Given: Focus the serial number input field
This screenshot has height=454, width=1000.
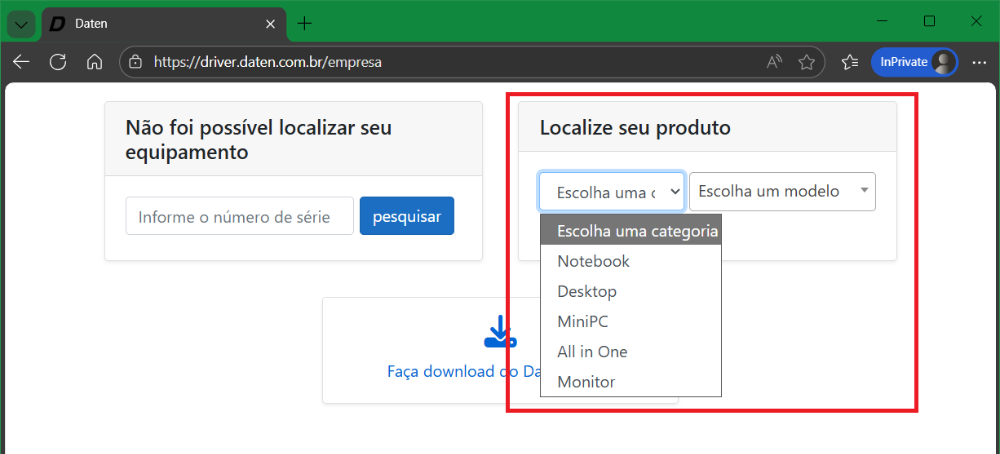Looking at the screenshot, I should pyautogui.click(x=240, y=216).
